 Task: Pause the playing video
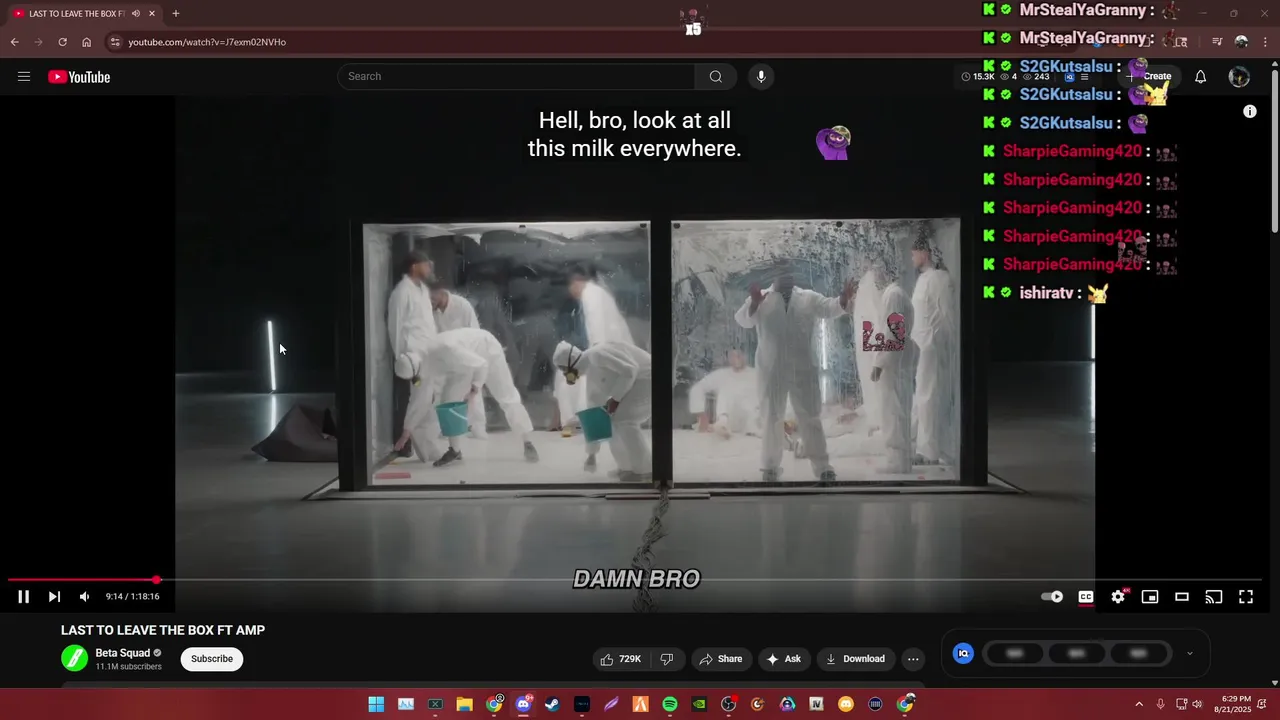point(24,597)
